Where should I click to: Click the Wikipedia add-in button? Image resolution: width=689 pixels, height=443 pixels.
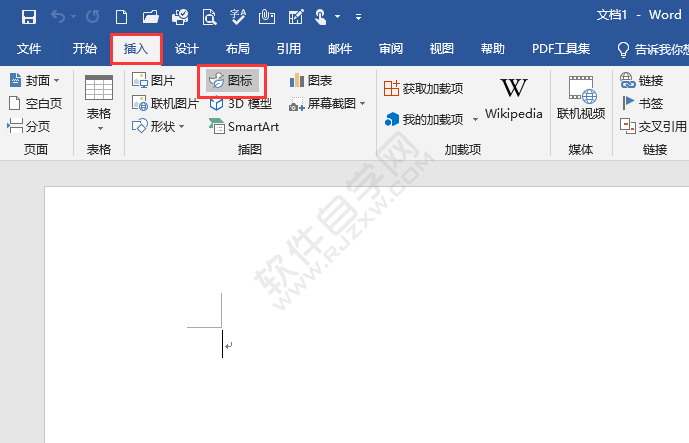click(x=514, y=99)
